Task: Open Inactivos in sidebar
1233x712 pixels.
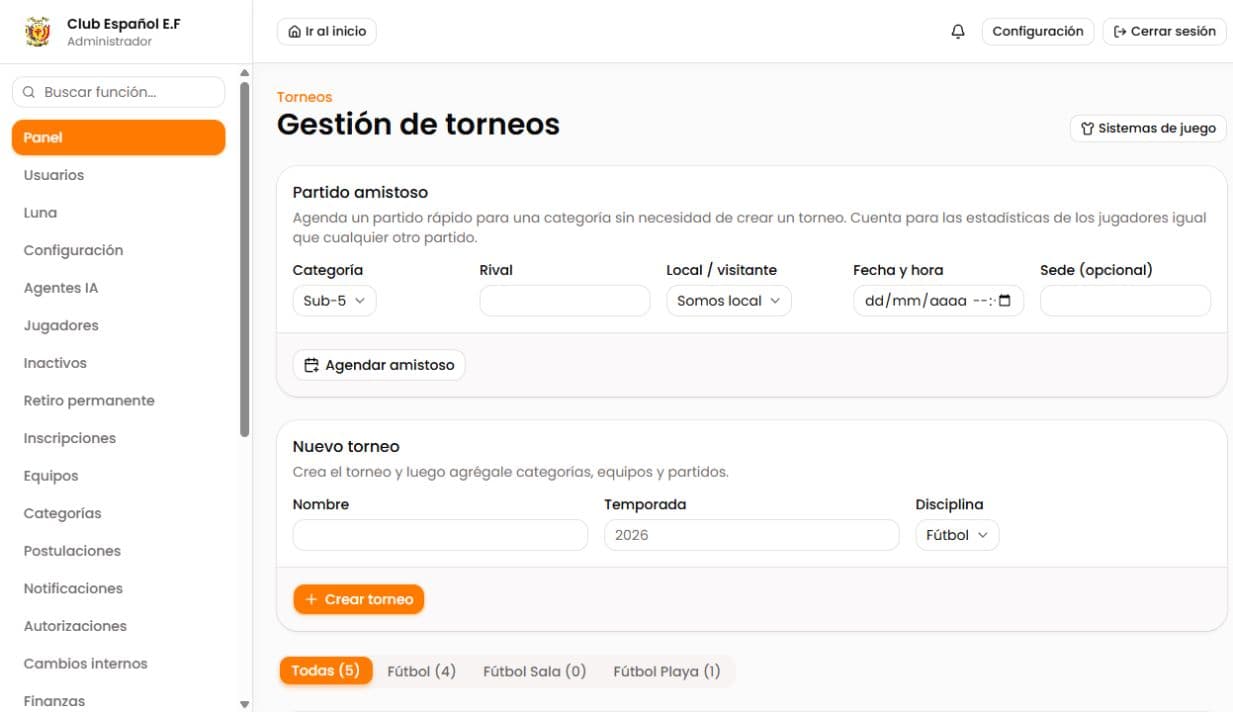Action: 118,363
